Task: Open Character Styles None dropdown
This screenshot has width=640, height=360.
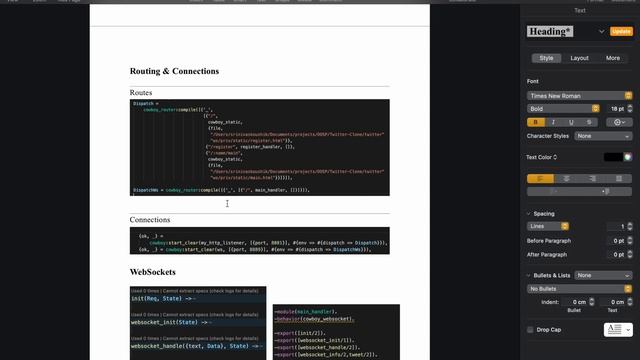Action: coord(603,136)
